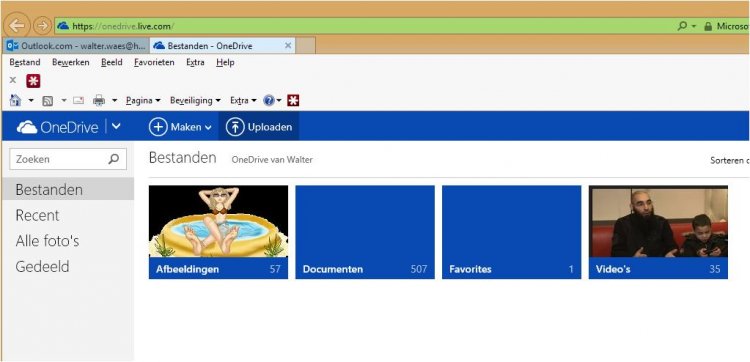750x362 pixels.
Task: Open the Maken dropdown
Action: (180, 127)
